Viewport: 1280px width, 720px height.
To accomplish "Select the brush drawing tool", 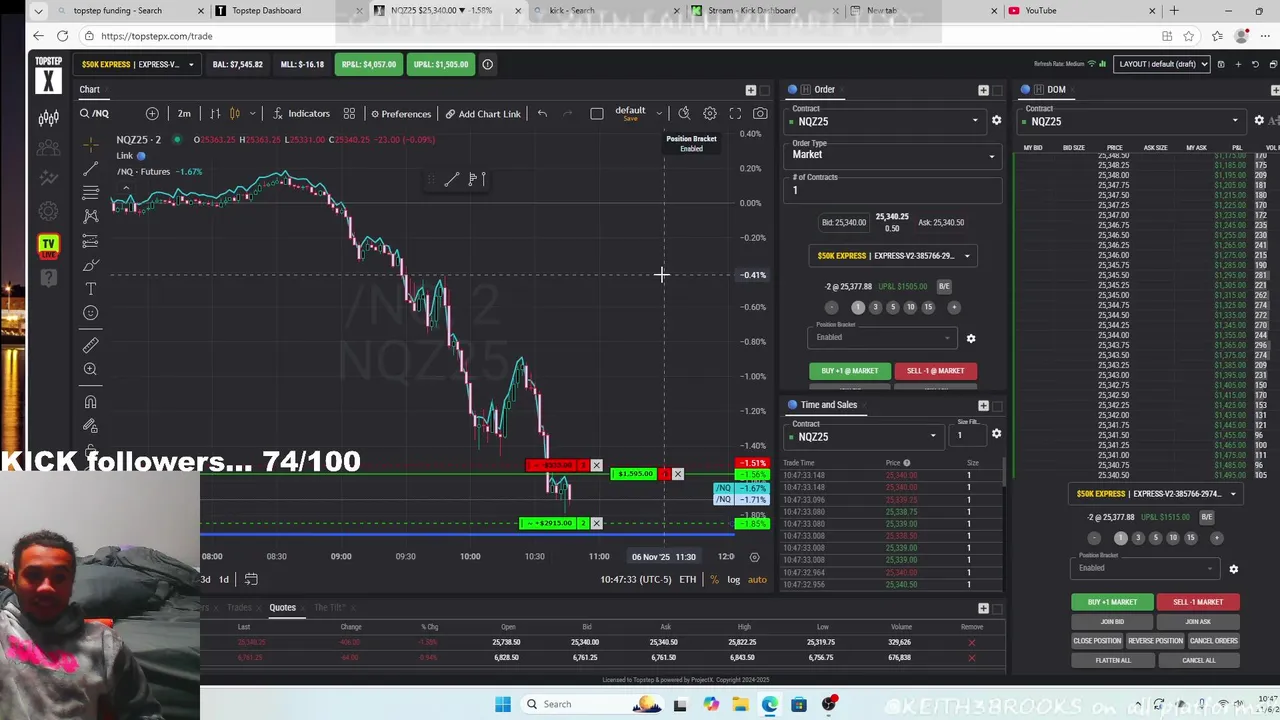I will point(91,265).
